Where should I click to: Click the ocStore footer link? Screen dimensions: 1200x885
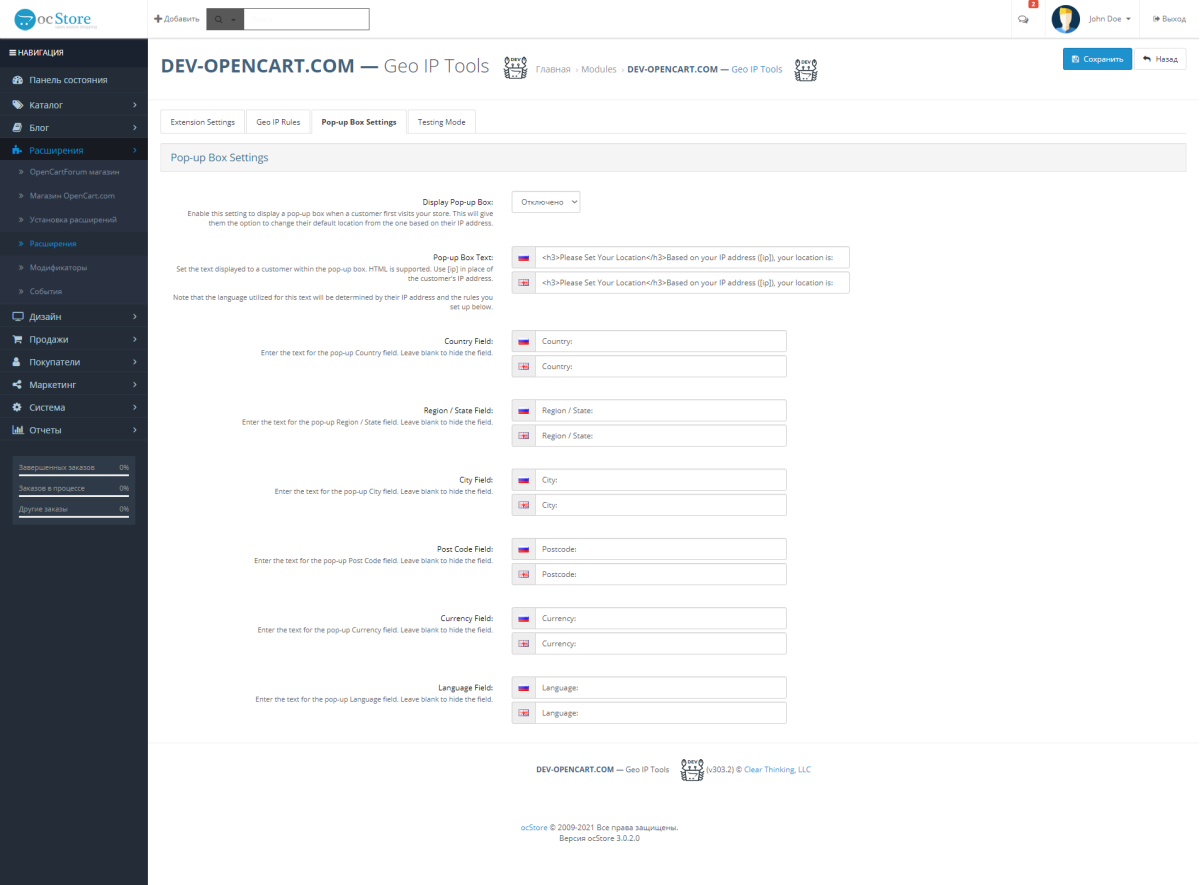click(534, 828)
